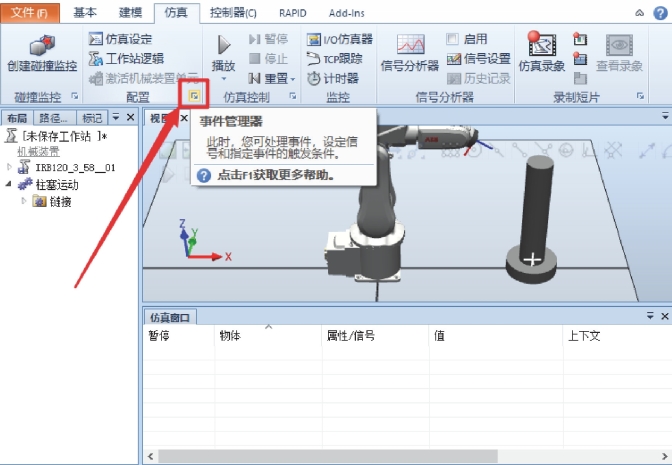Close the layout browser panel
The width and height of the screenshot is (672, 465).
[131, 117]
